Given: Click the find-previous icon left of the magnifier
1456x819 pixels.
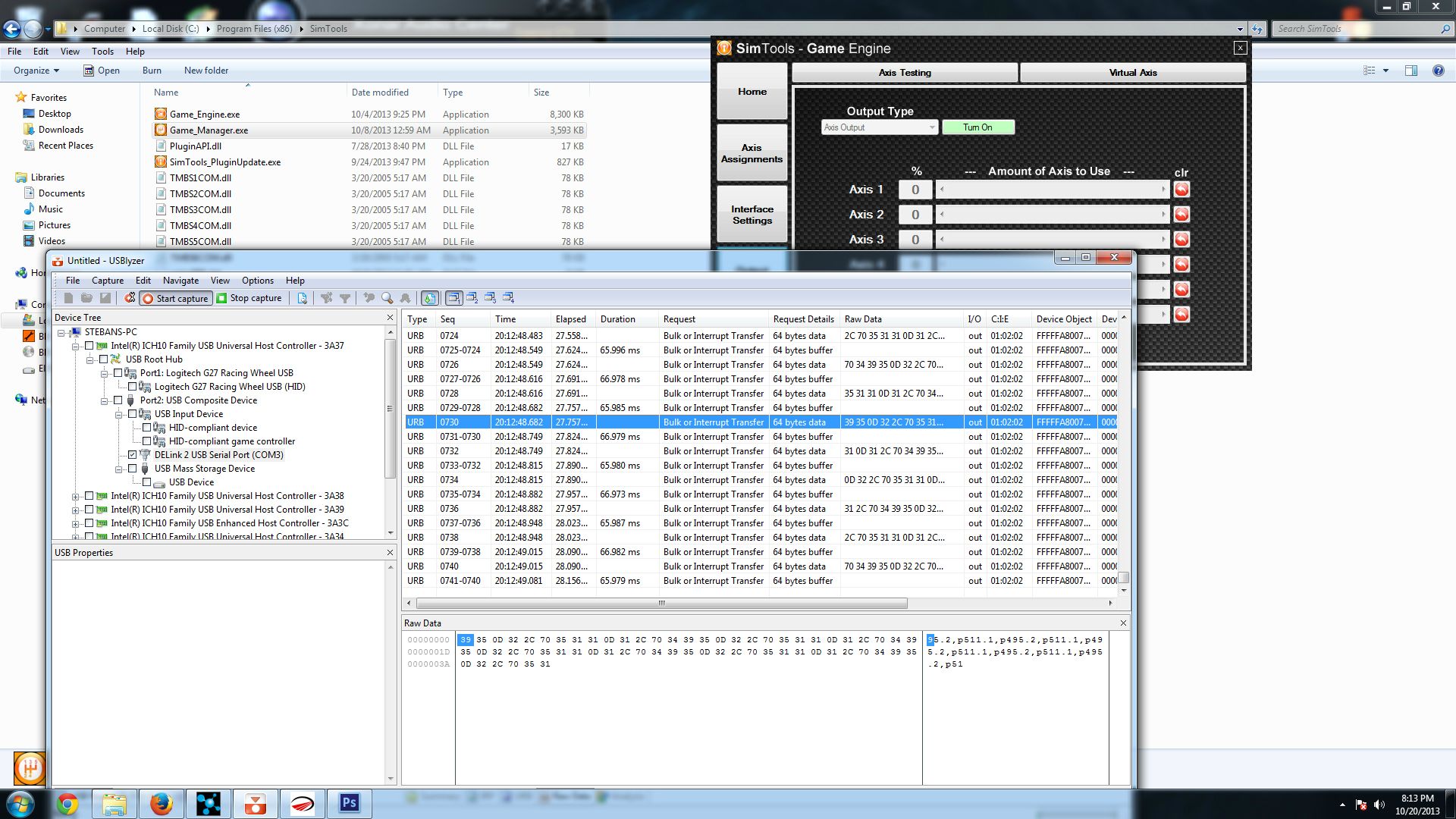Looking at the screenshot, I should (x=369, y=298).
